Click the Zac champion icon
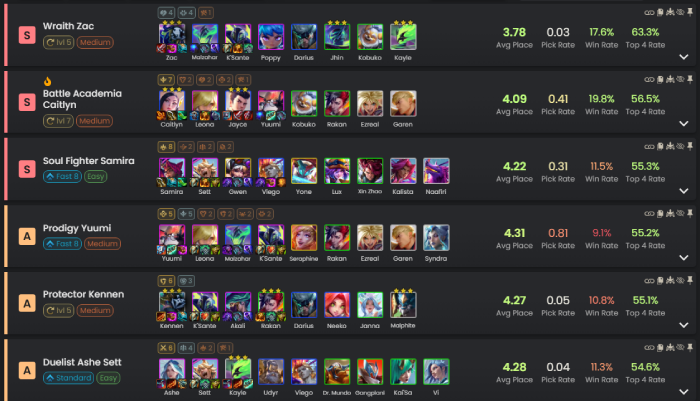The height and width of the screenshot is (401, 700). click(x=171, y=37)
